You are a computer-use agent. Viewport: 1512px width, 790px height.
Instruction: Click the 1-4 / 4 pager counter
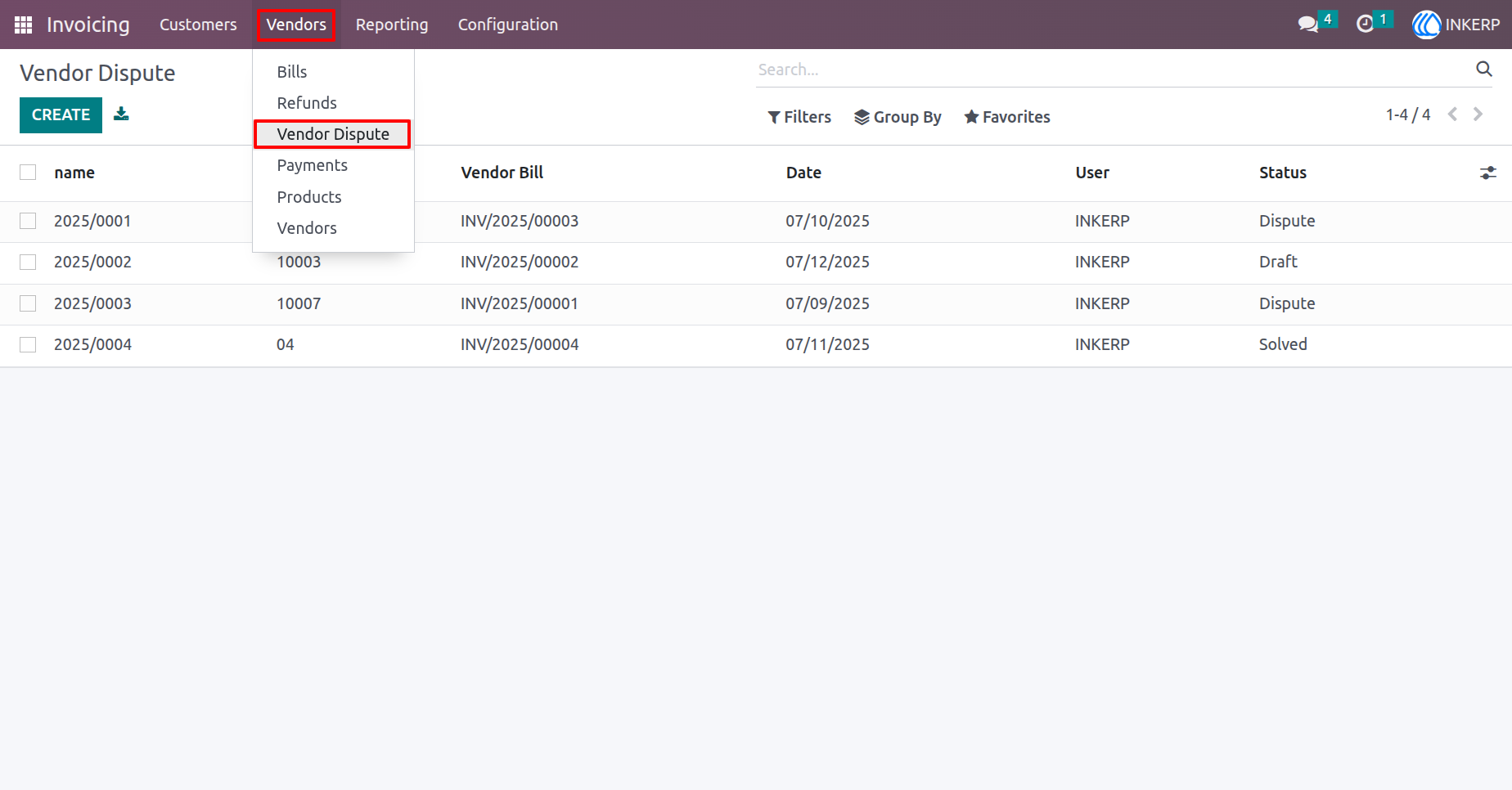[x=1407, y=114]
